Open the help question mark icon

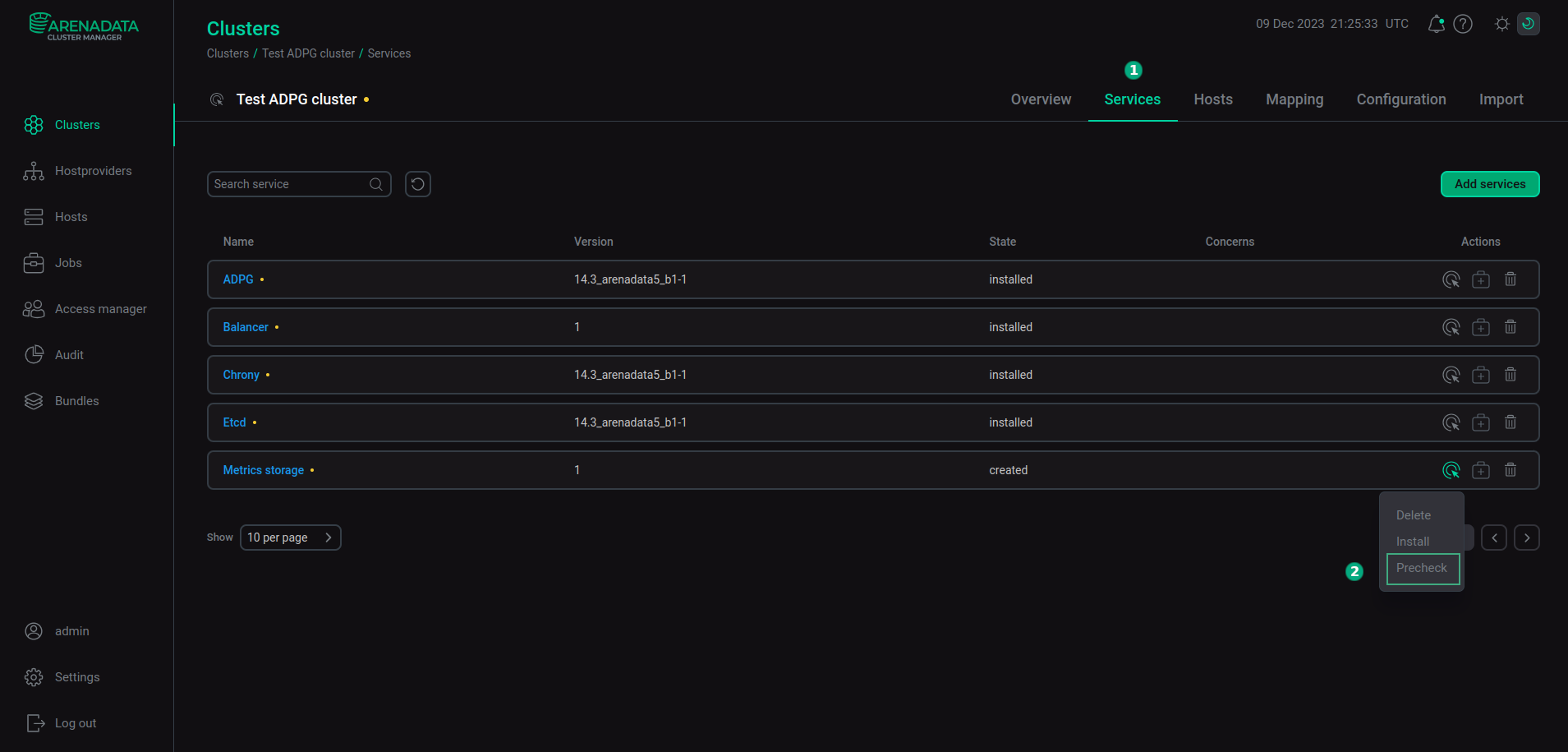(1463, 24)
